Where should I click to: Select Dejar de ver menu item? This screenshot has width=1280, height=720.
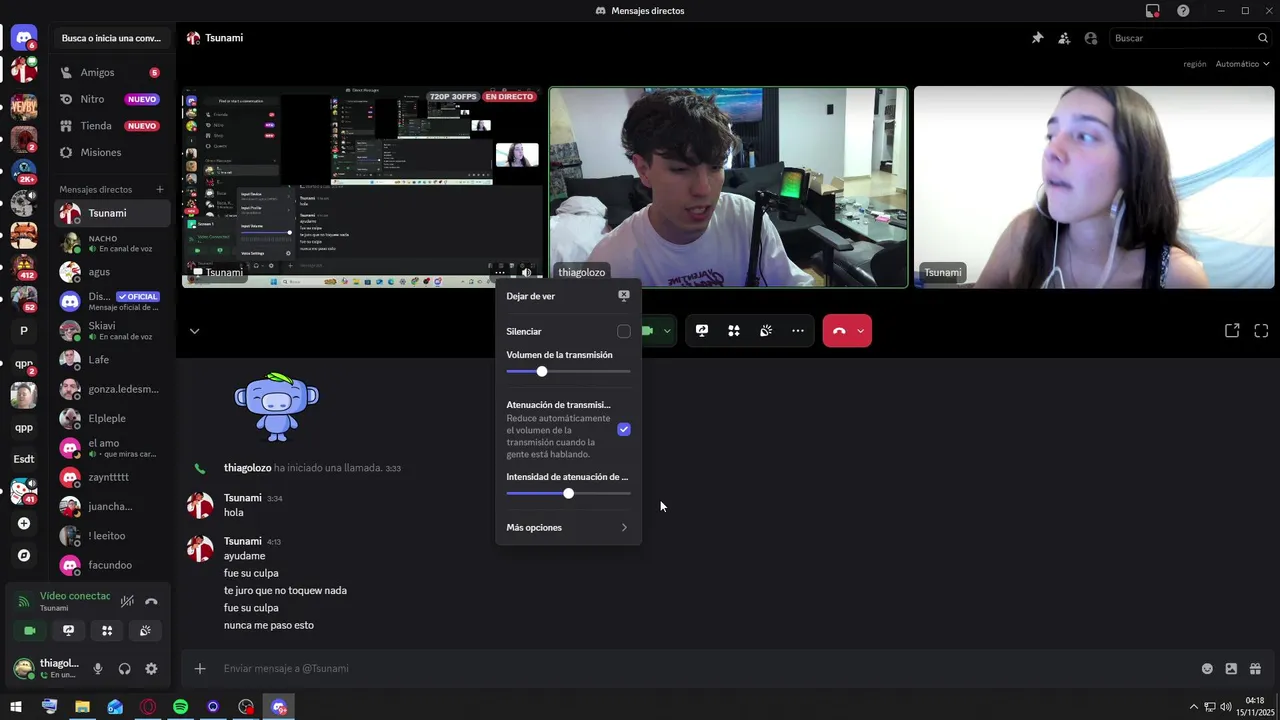coord(568,296)
